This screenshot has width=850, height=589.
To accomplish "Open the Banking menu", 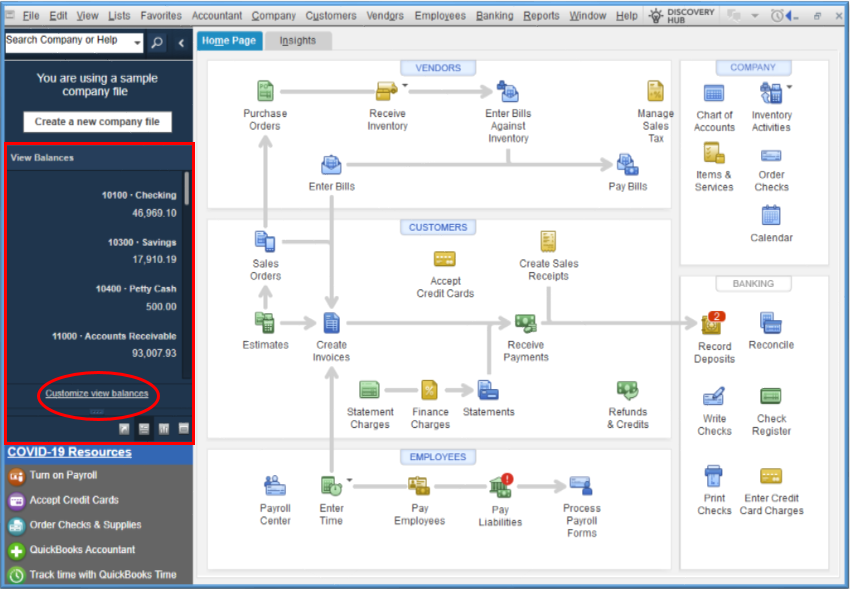I will [494, 16].
